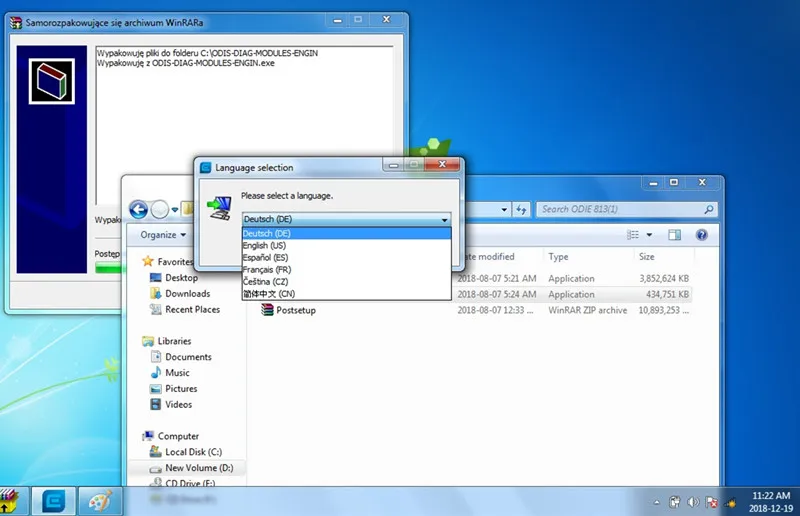Maximize the Explorer window
This screenshot has width=800, height=516.
click(674, 182)
